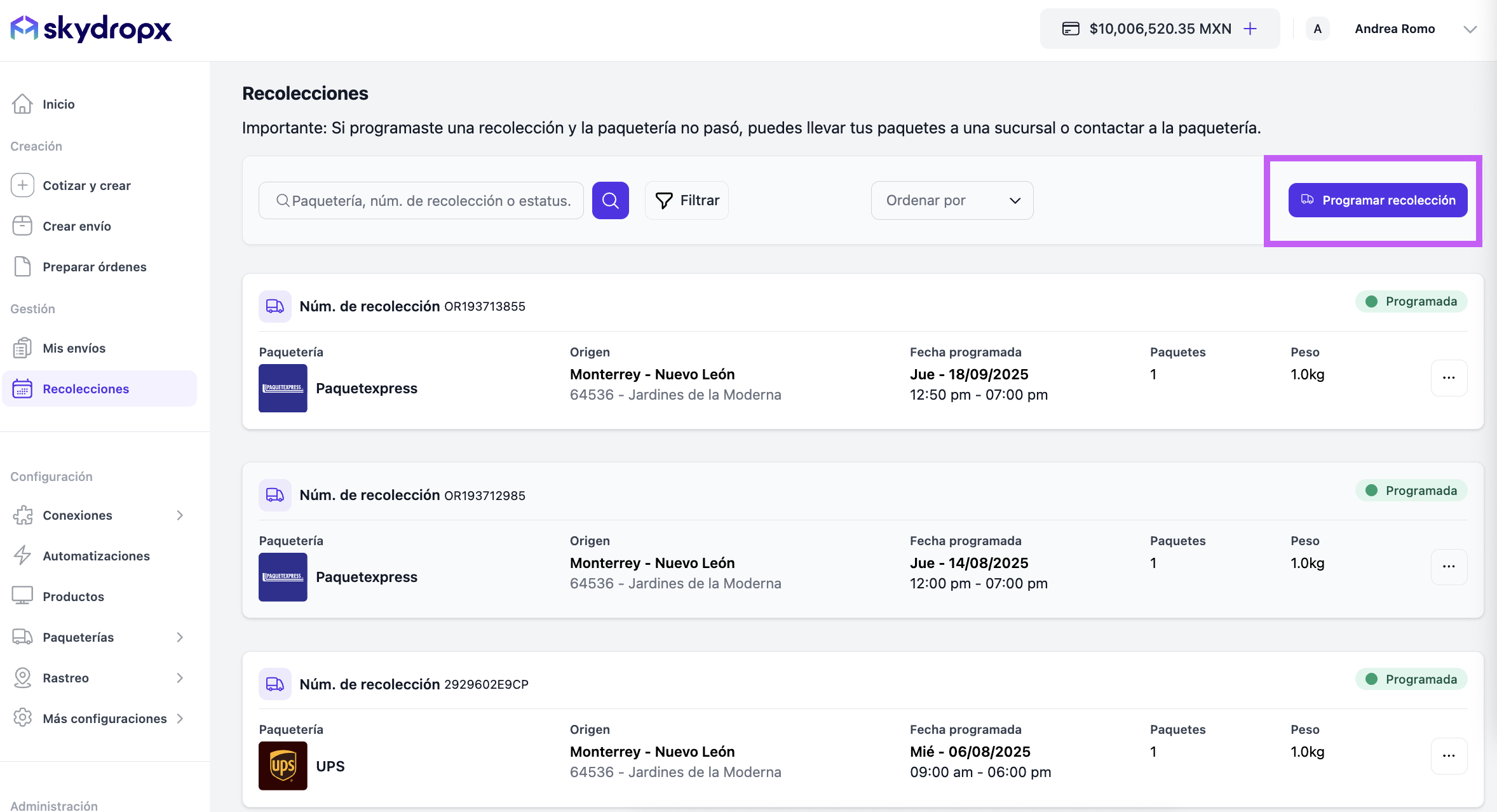Open the Cotizar y crear page
The height and width of the screenshot is (812, 1497).
click(86, 186)
